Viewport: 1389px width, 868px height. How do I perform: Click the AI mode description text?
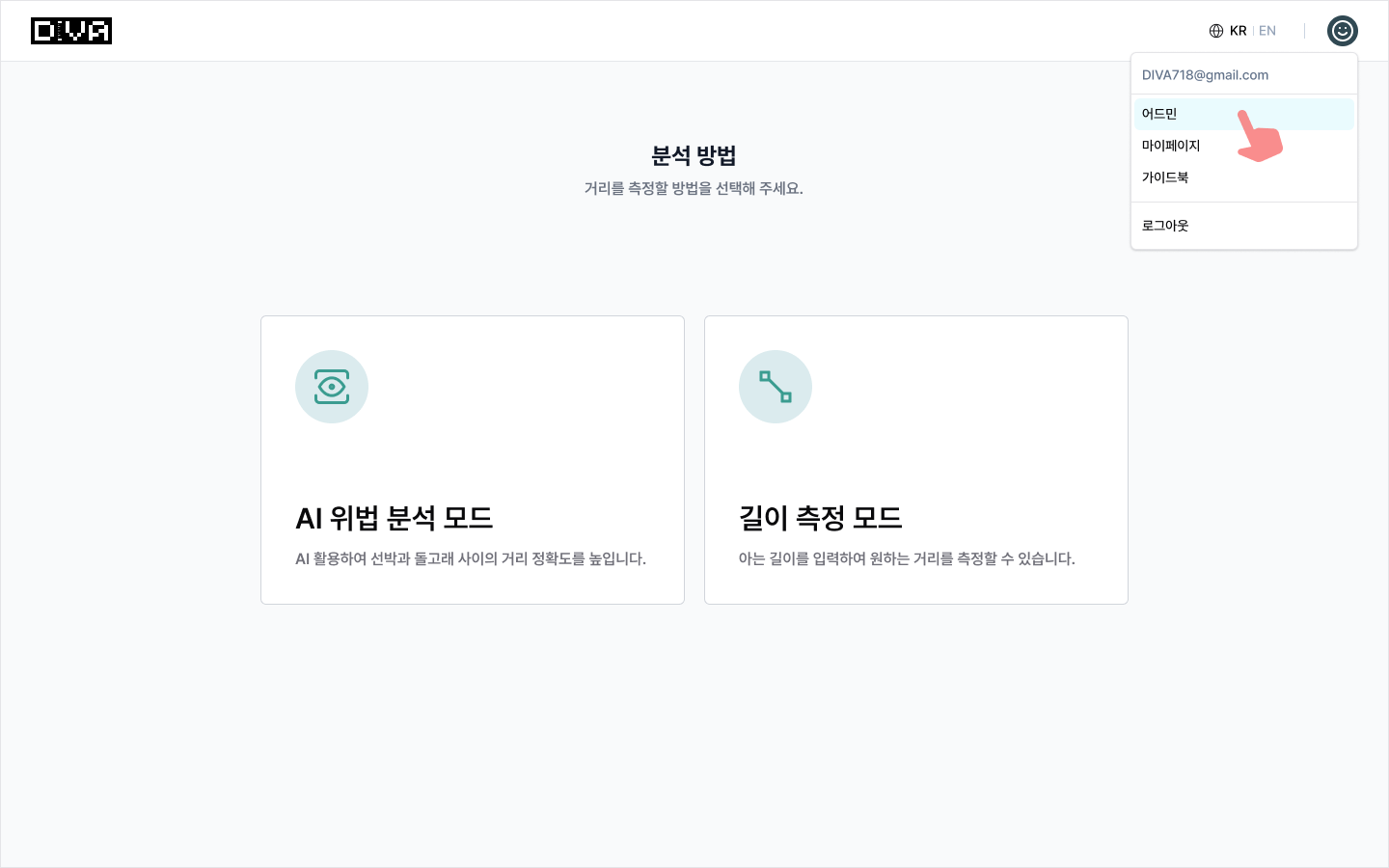(x=471, y=559)
